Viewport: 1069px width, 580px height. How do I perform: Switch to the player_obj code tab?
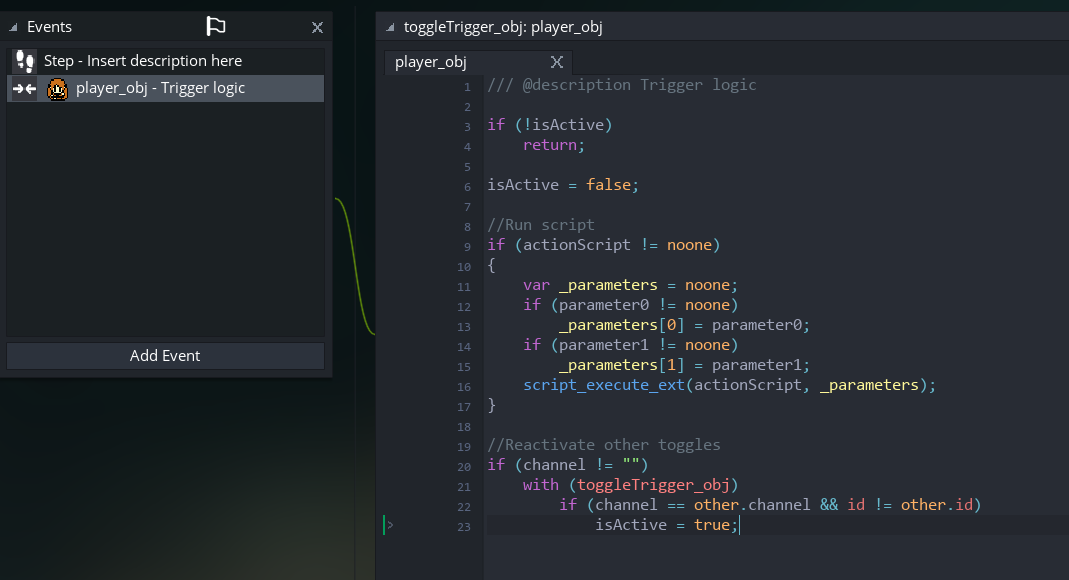pyautogui.click(x=431, y=62)
